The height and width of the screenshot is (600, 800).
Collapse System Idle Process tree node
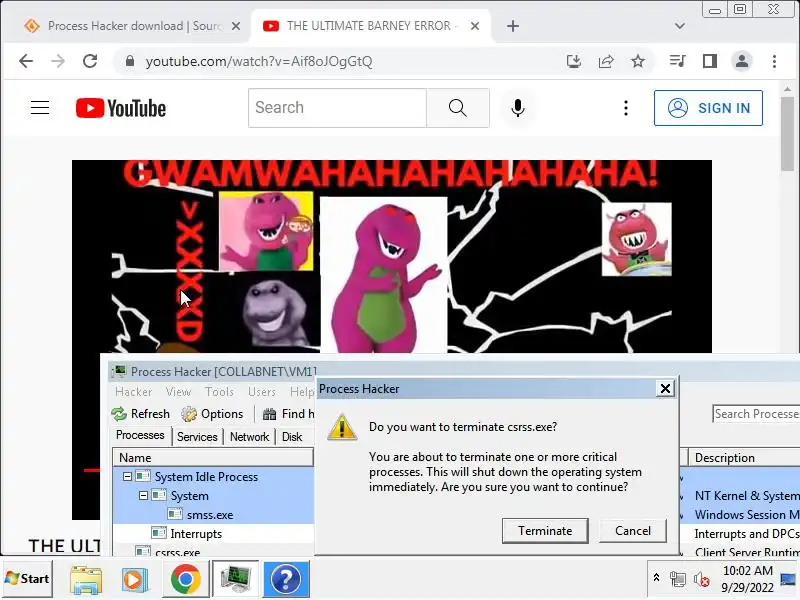tap(127, 477)
